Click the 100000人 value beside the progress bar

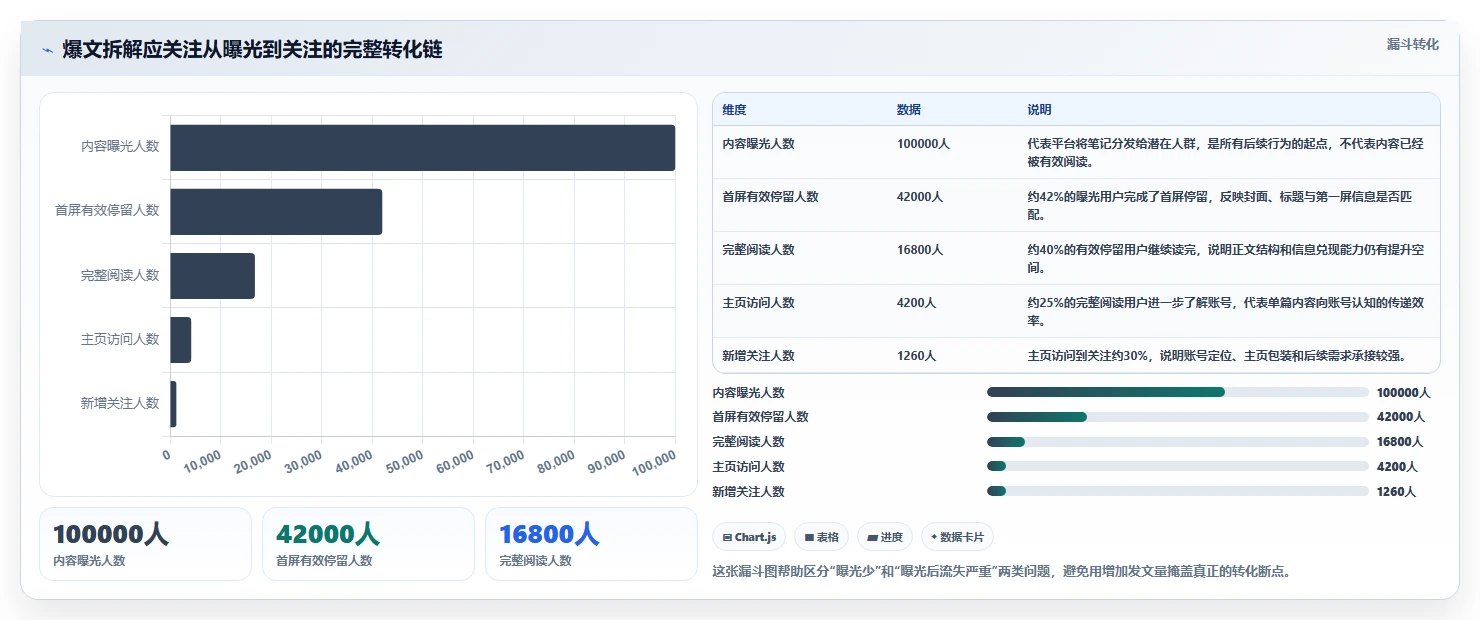pyautogui.click(x=1403, y=393)
